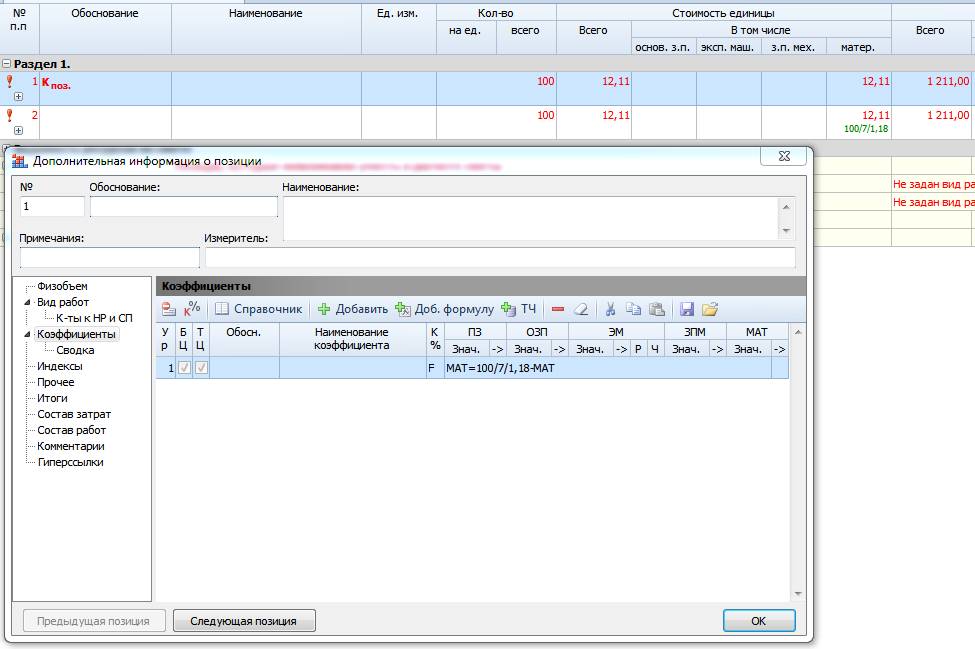
Task: Click Наименование field scroll down arrow
Action: 787,231
